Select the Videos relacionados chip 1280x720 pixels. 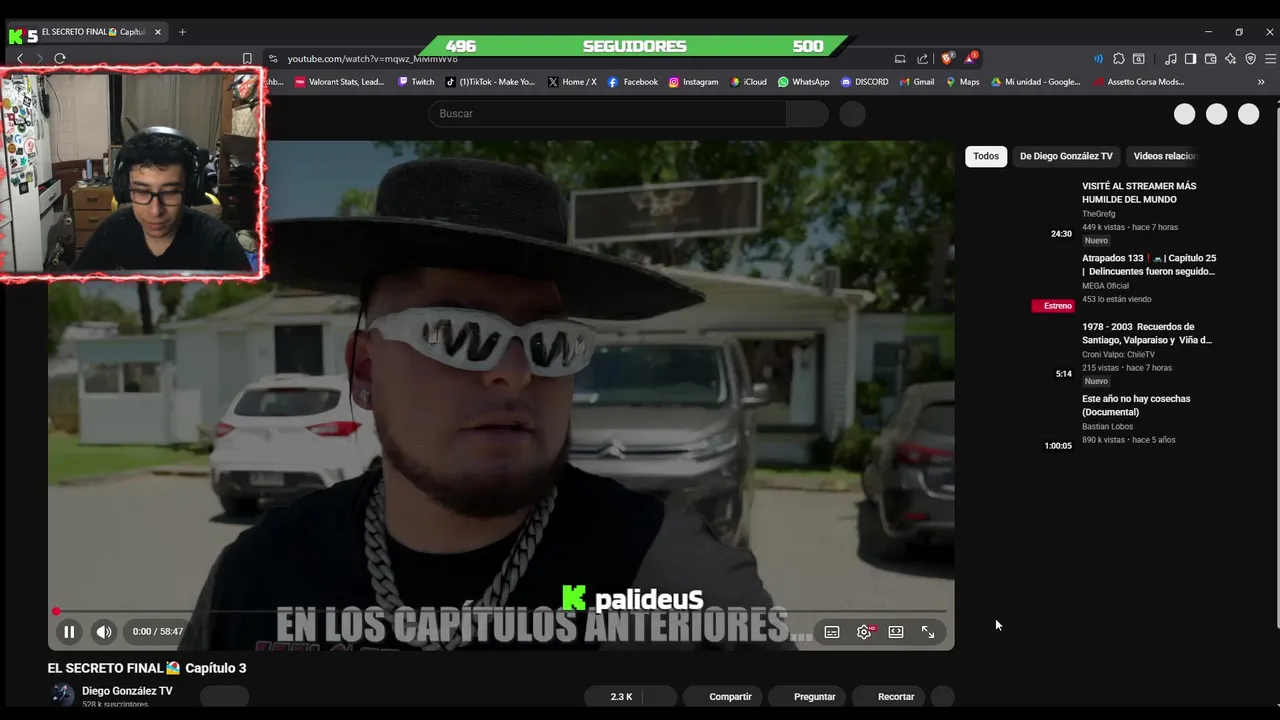pyautogui.click(x=1165, y=156)
